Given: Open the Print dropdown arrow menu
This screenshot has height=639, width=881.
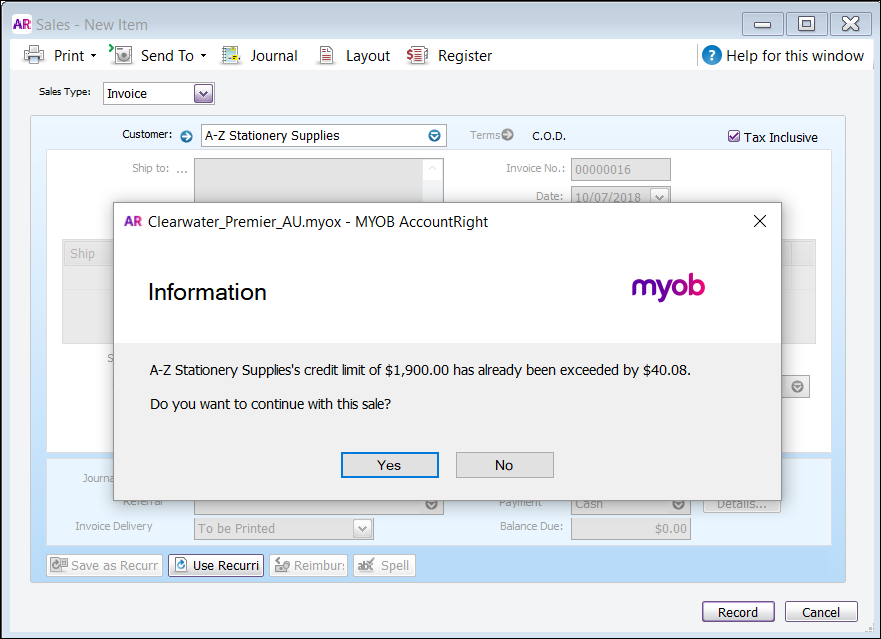Looking at the screenshot, I should pos(94,56).
